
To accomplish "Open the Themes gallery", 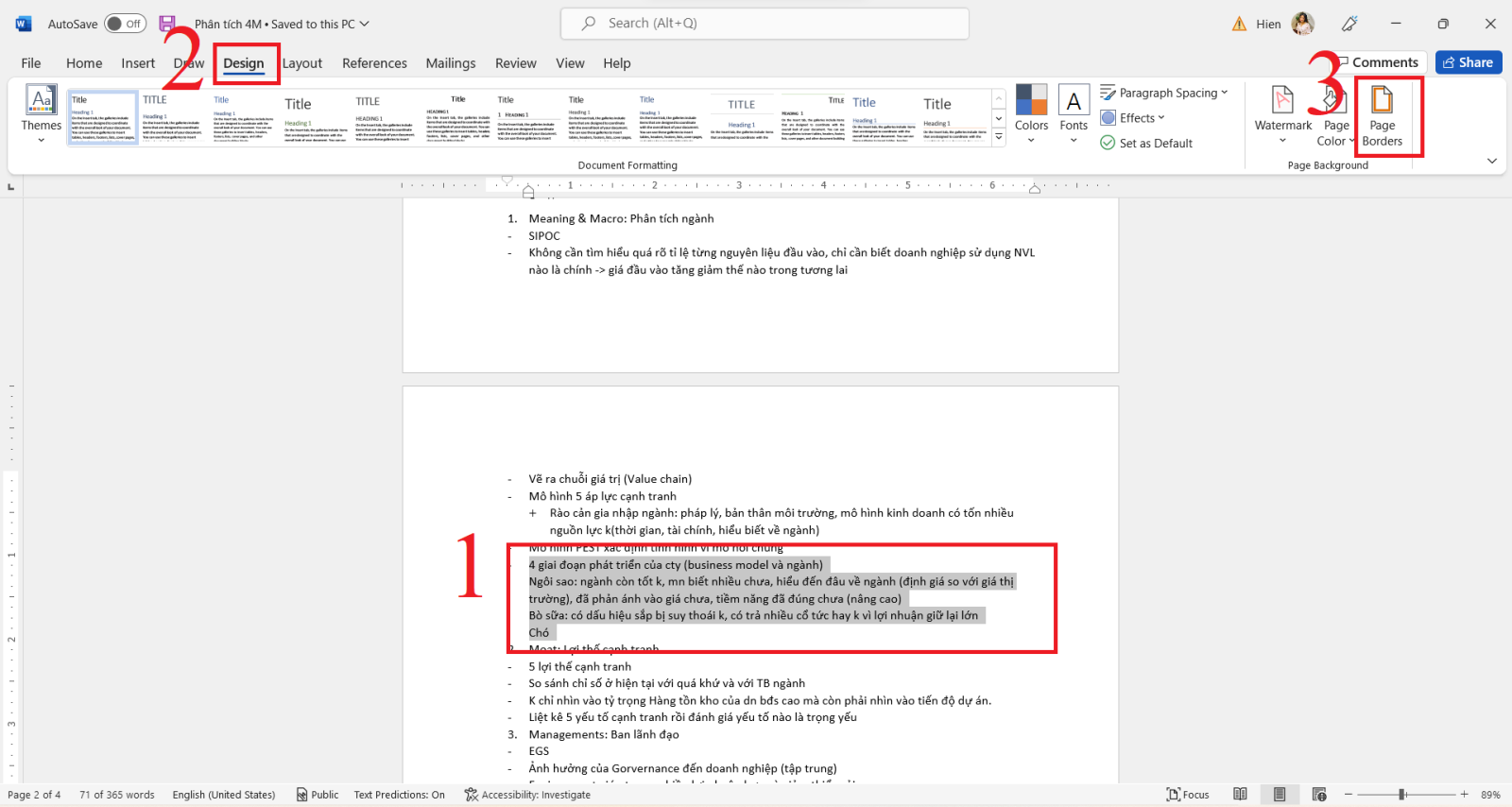I will pos(42,113).
